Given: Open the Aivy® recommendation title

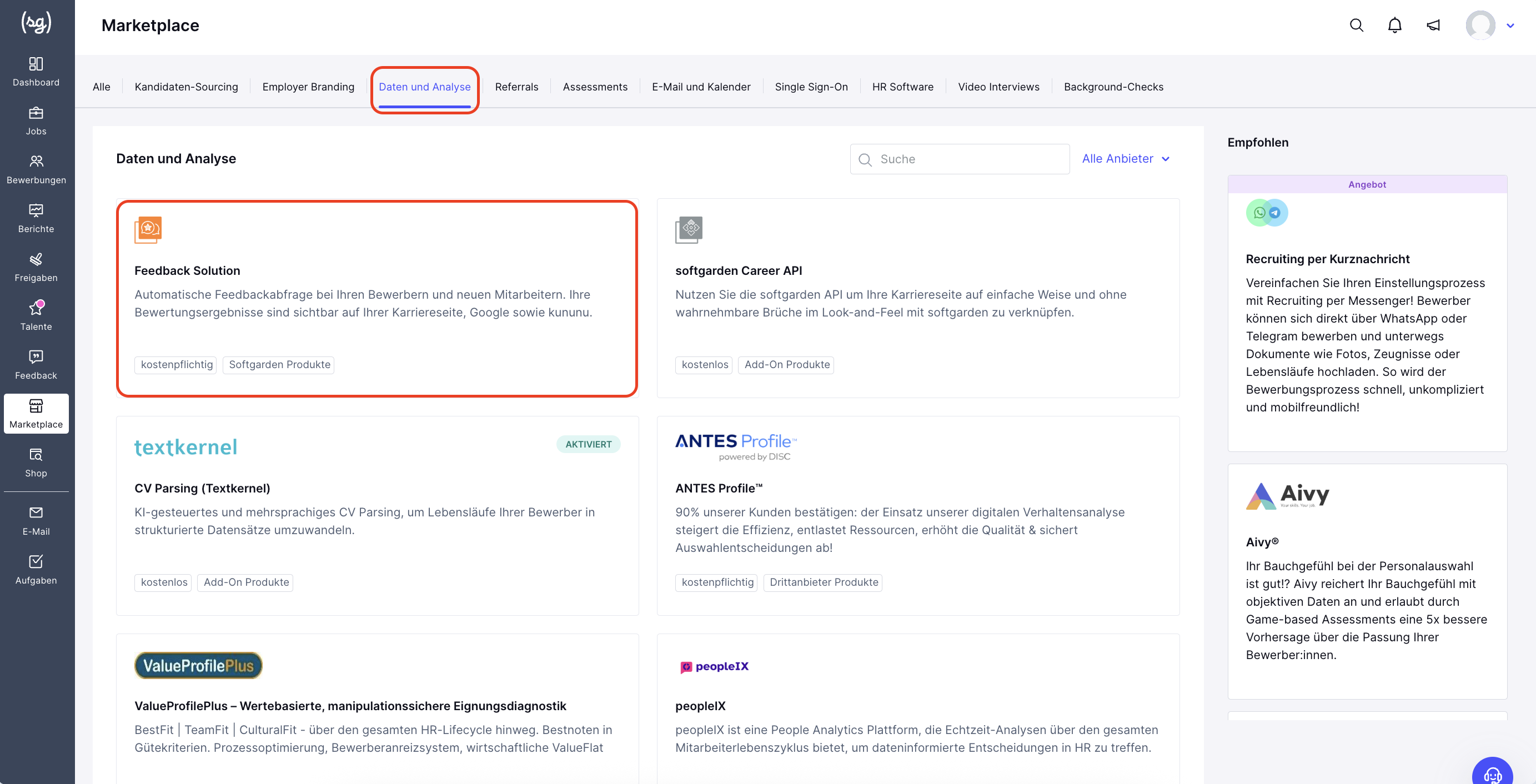Looking at the screenshot, I should pos(1262,542).
